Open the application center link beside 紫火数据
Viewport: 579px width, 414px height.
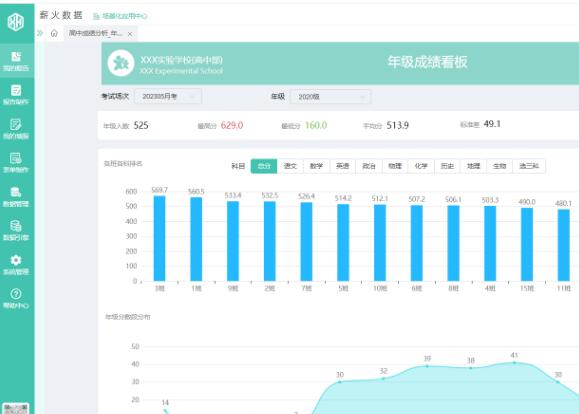point(121,16)
